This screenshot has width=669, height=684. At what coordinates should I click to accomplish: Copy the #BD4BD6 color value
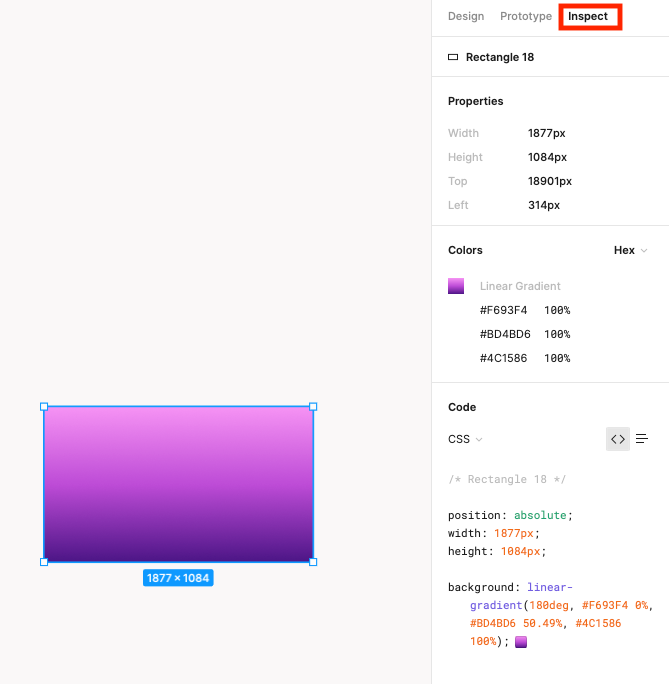click(x=505, y=334)
